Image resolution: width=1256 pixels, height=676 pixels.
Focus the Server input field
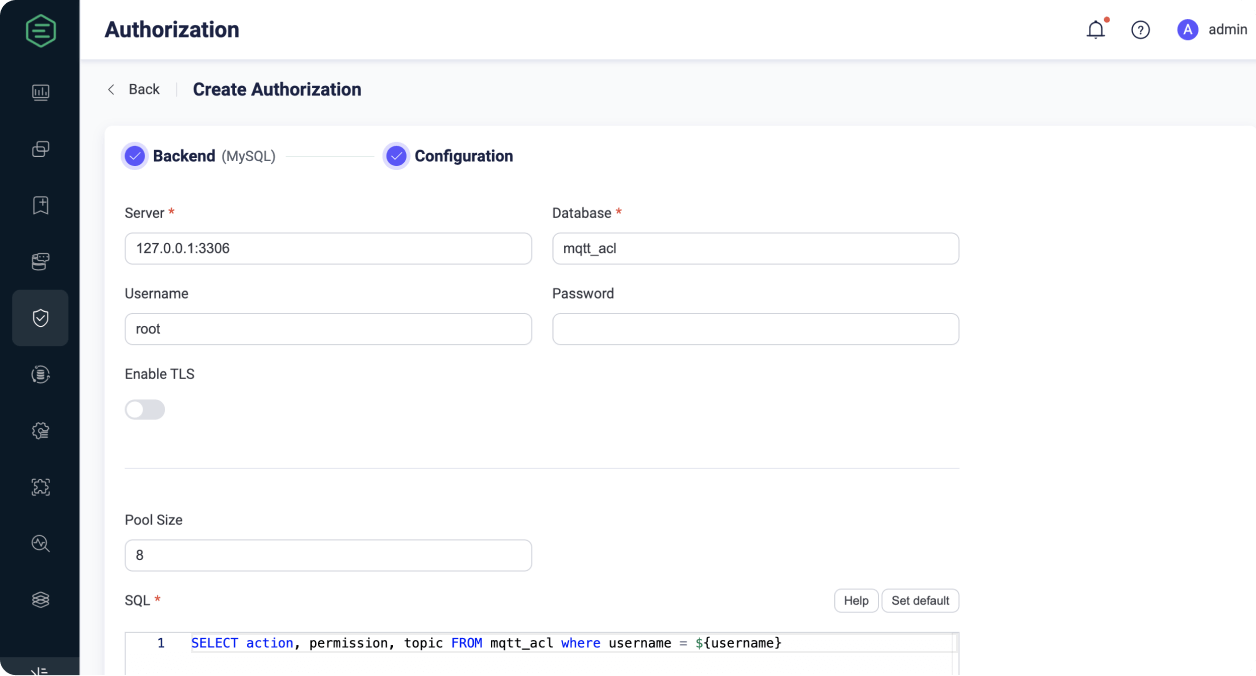coord(328,248)
